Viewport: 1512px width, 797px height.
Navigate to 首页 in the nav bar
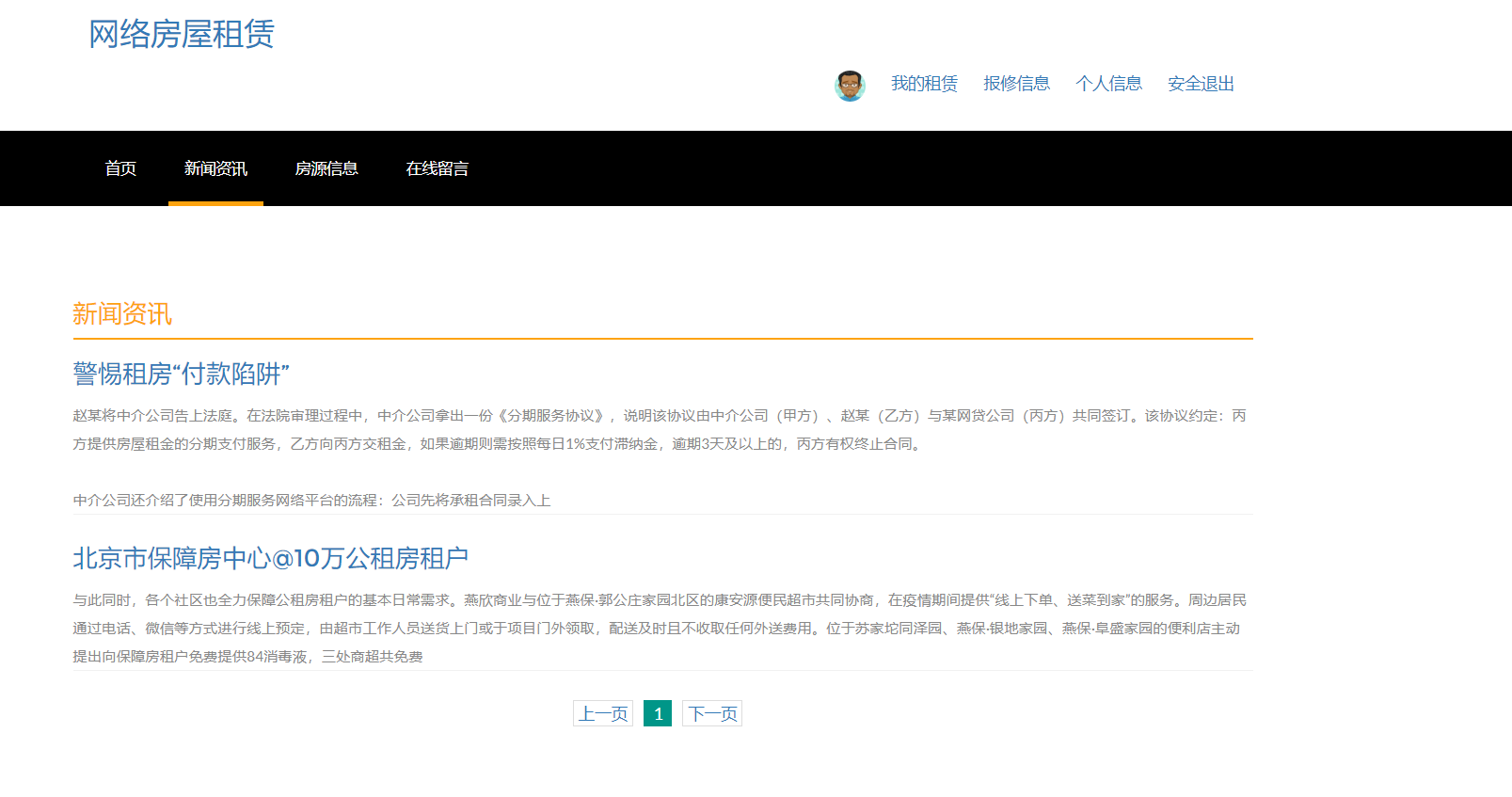(x=120, y=168)
